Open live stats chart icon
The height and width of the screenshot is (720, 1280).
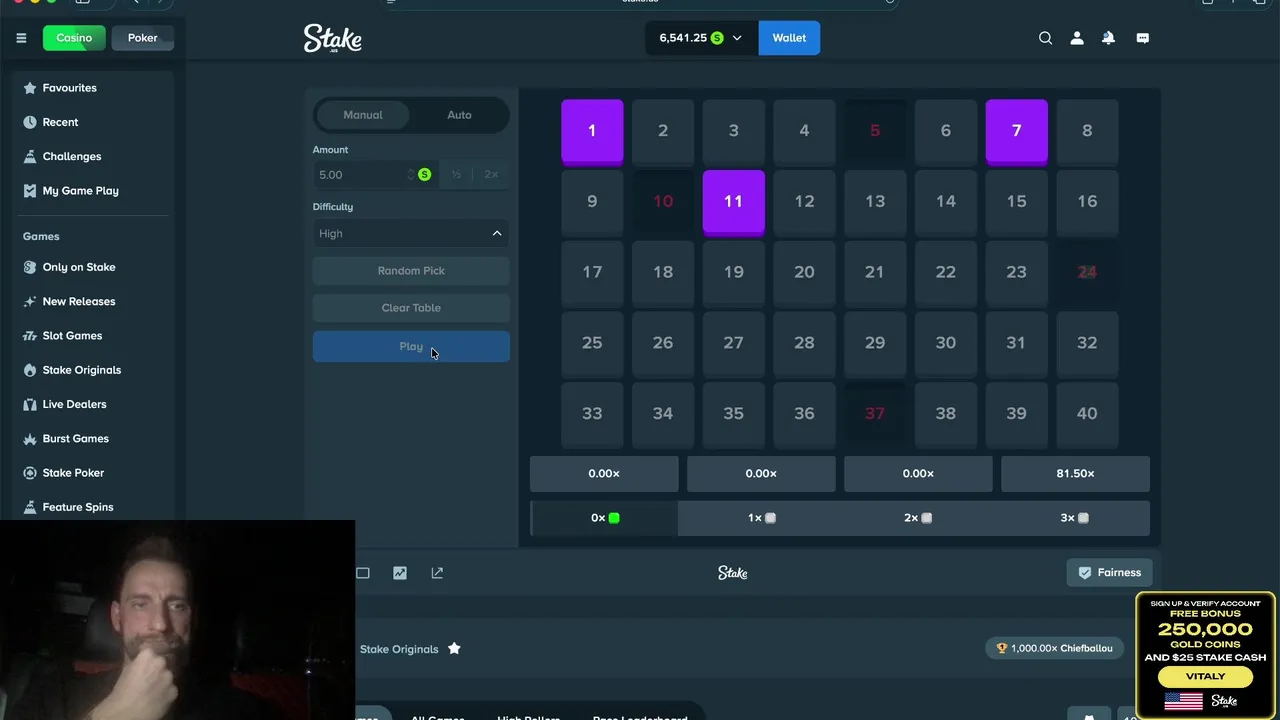(x=400, y=573)
